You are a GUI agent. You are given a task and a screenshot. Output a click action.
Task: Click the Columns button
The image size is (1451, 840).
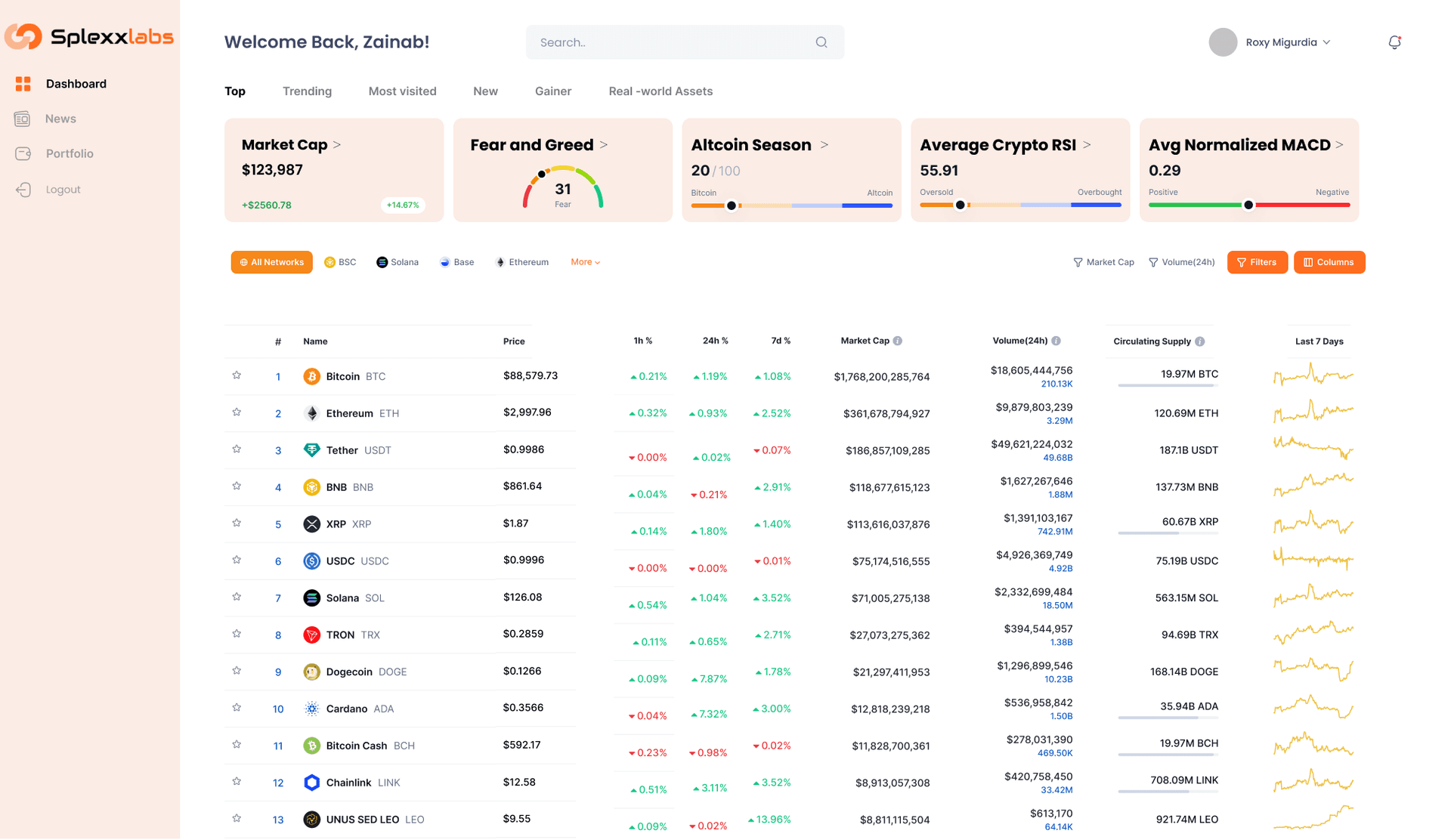(1329, 262)
